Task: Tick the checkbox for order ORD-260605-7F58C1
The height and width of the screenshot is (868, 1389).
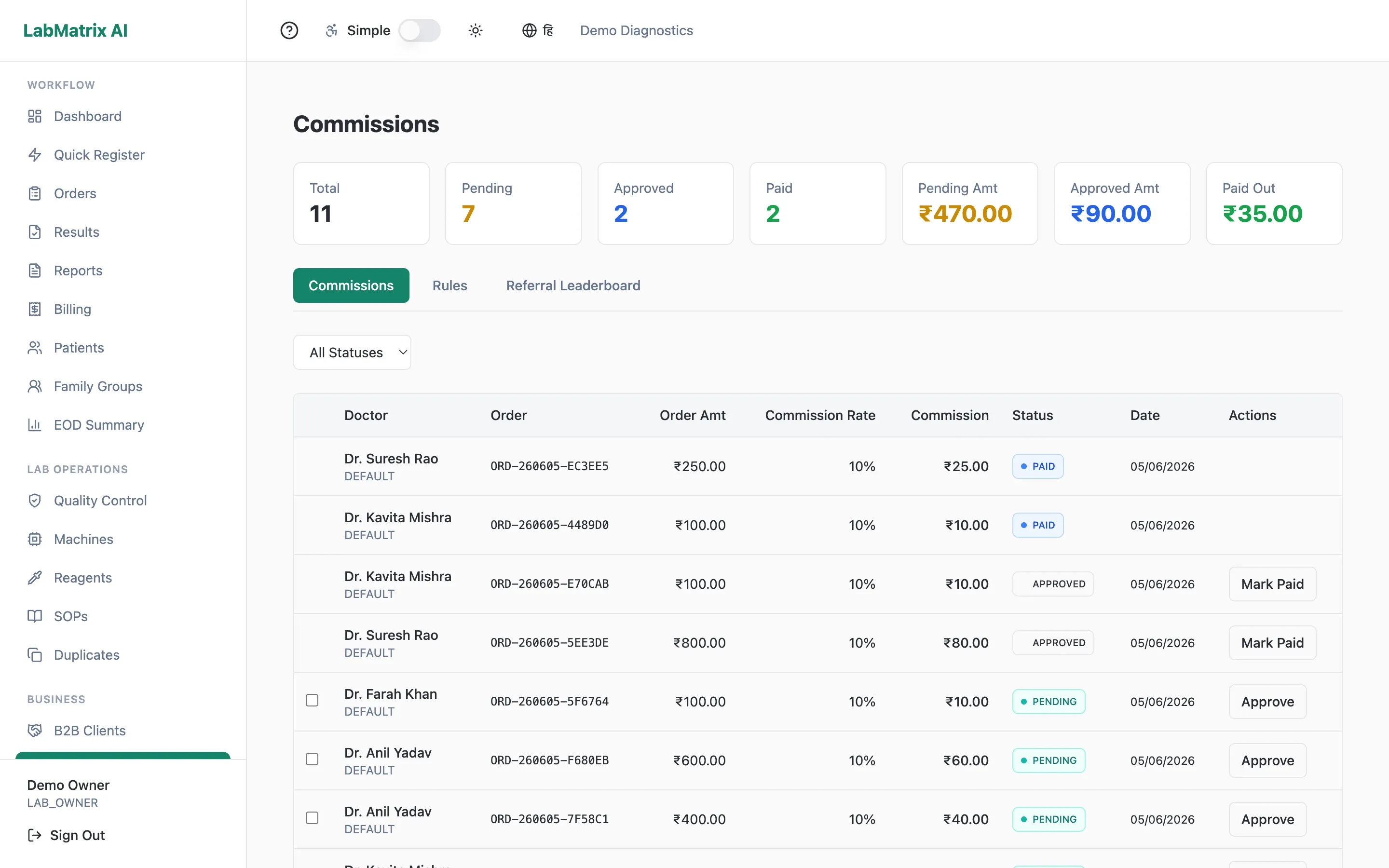Action: tap(312, 818)
